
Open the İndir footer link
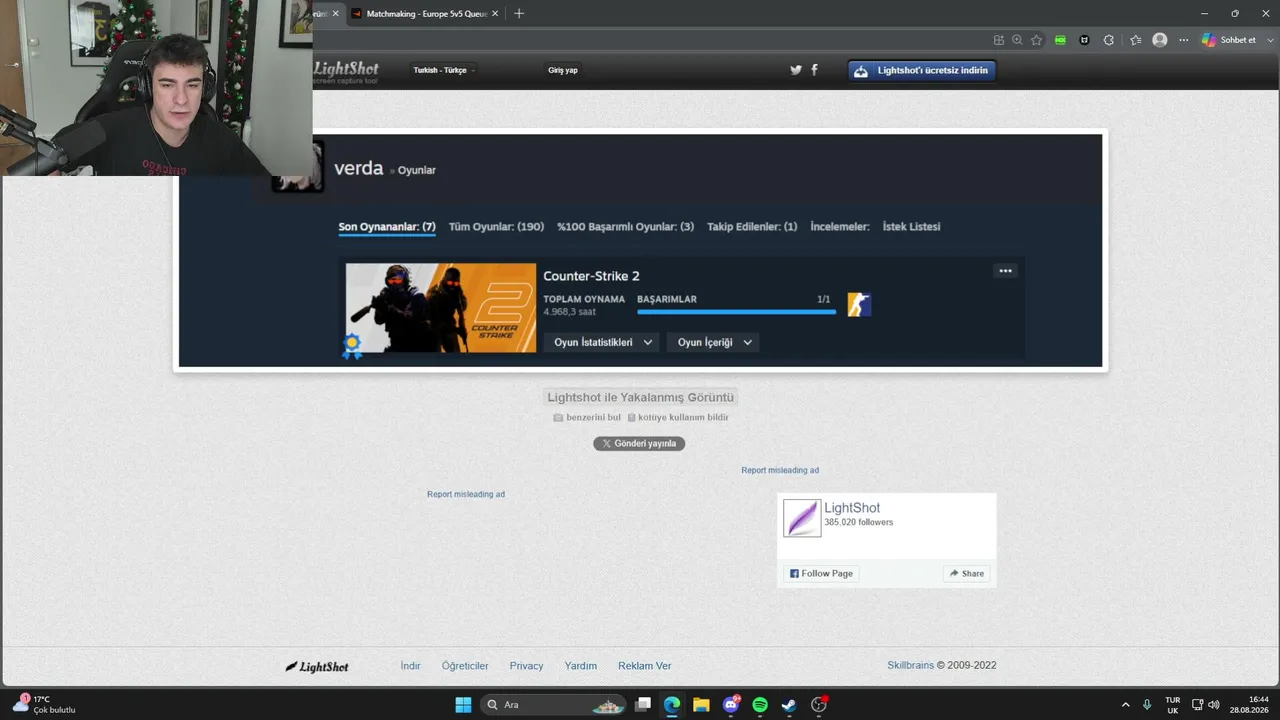coord(411,666)
